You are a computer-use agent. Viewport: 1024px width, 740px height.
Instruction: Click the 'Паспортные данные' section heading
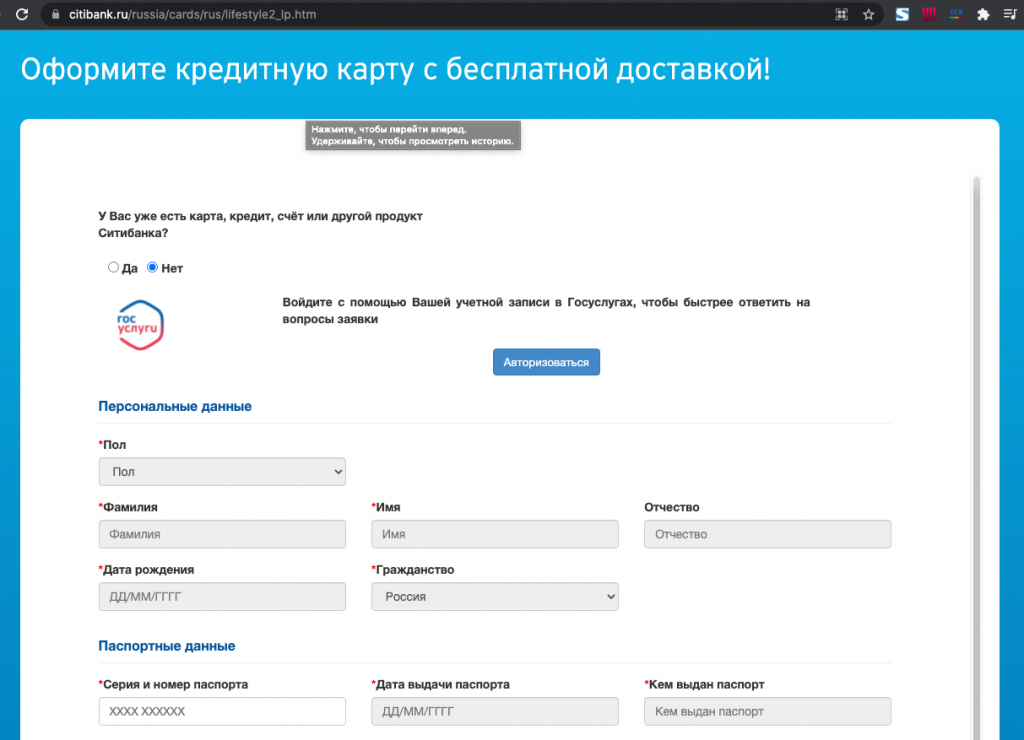point(167,646)
